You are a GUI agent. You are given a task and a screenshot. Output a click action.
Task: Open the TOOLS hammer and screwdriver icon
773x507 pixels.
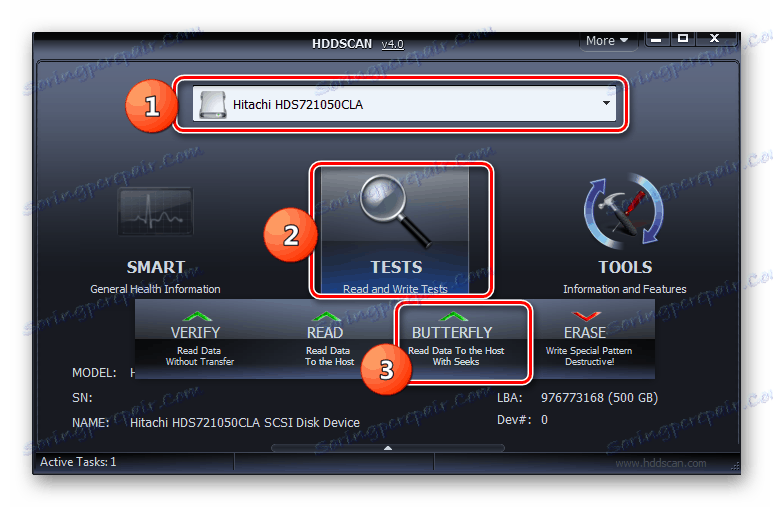[x=624, y=211]
